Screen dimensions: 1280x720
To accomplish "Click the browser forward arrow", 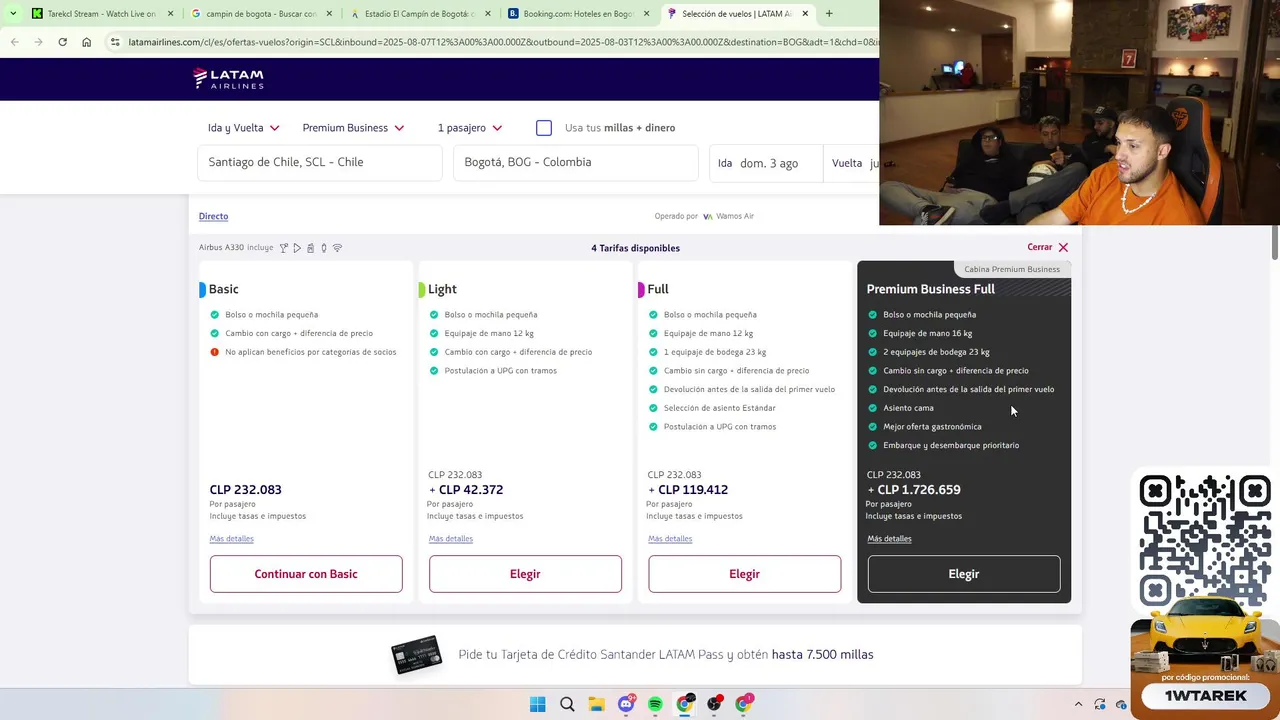I will (x=38, y=42).
